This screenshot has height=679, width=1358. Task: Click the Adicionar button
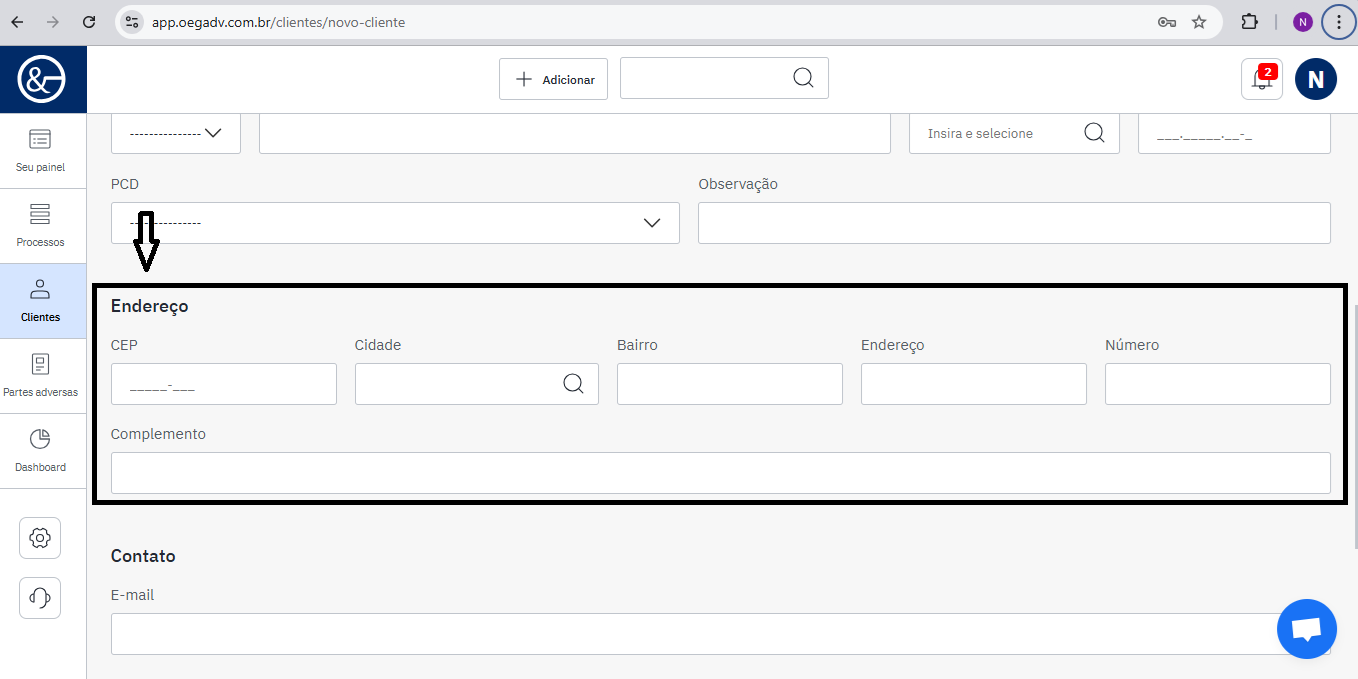click(553, 79)
